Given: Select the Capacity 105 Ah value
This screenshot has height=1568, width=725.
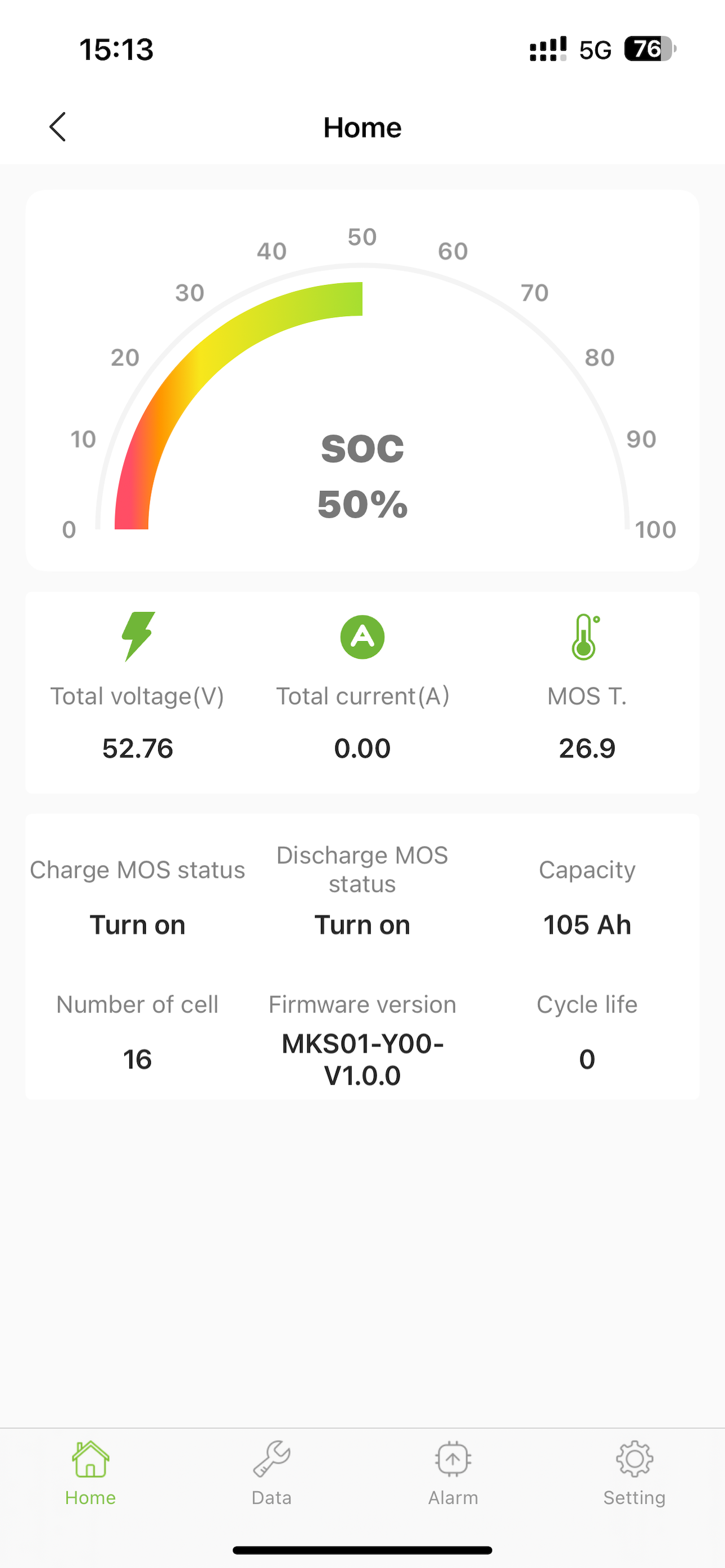Looking at the screenshot, I should [587, 925].
